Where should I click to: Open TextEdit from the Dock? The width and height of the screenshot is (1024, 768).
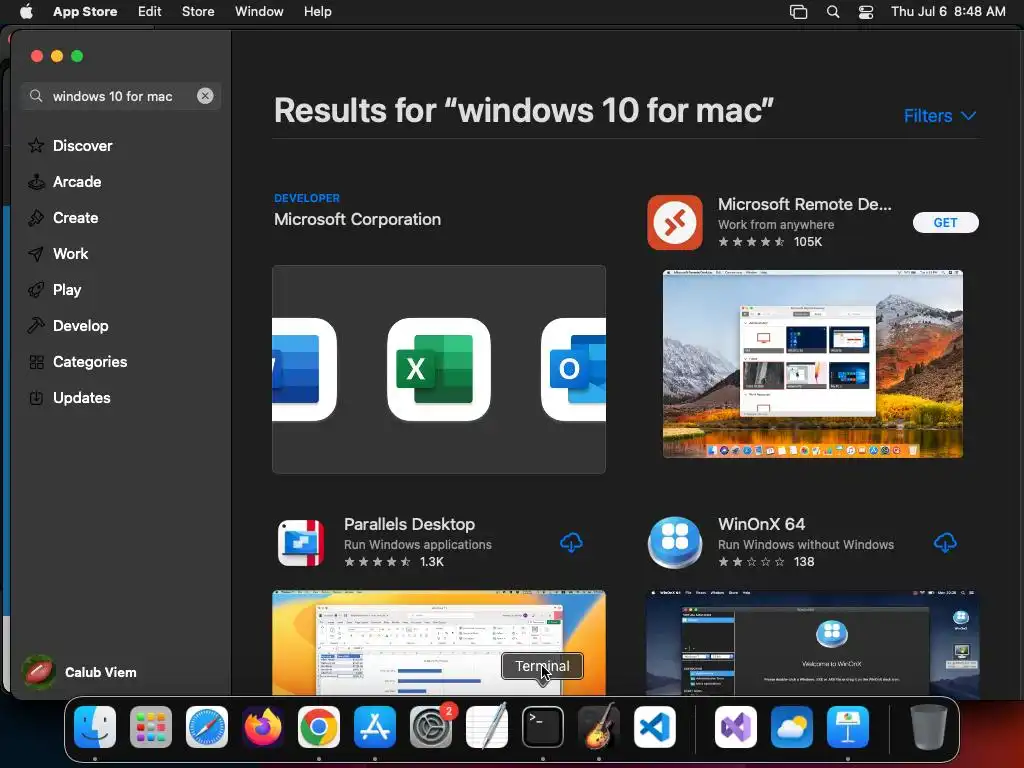point(487,727)
